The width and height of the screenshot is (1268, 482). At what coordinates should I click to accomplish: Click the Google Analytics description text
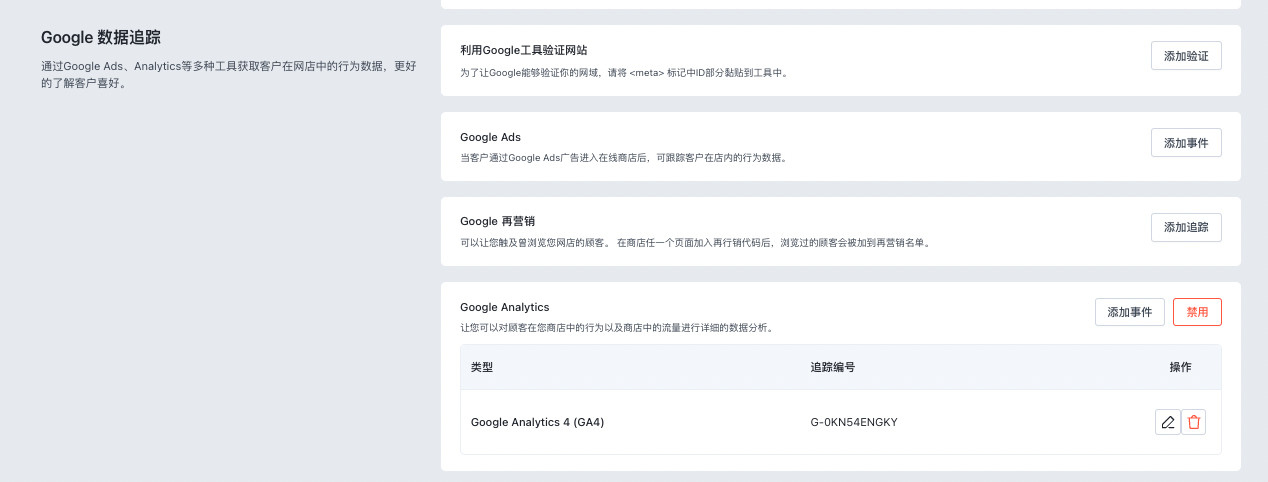[x=616, y=327]
